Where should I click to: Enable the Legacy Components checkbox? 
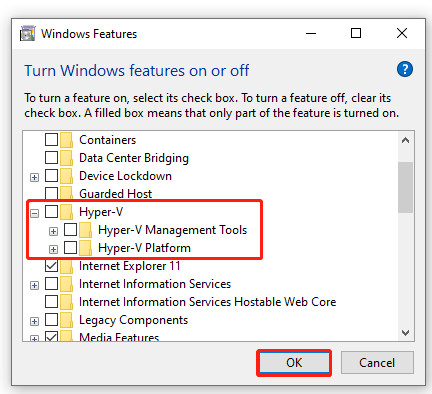point(51,319)
